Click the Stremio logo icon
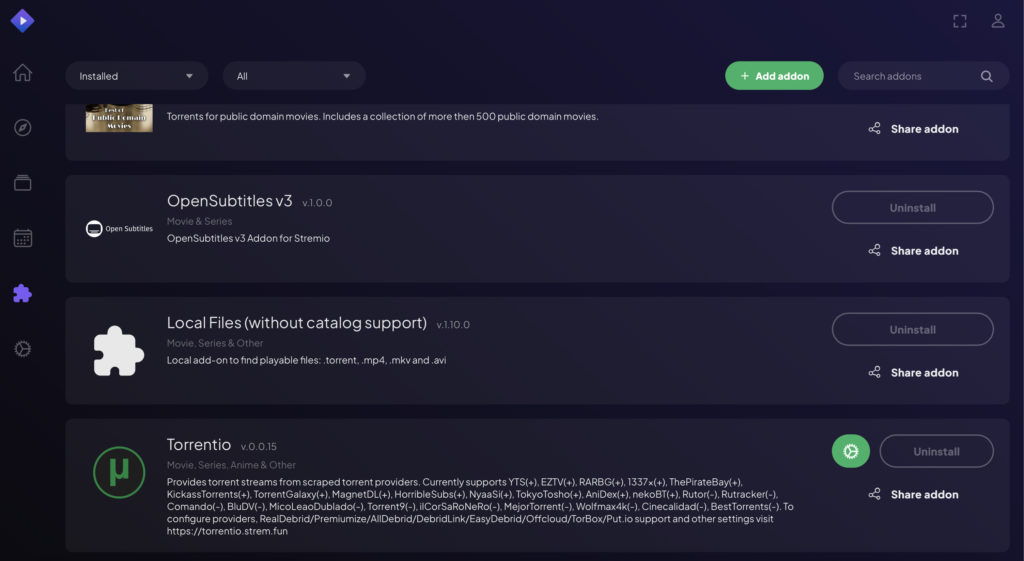This screenshot has height=561, width=1024. 22,20
